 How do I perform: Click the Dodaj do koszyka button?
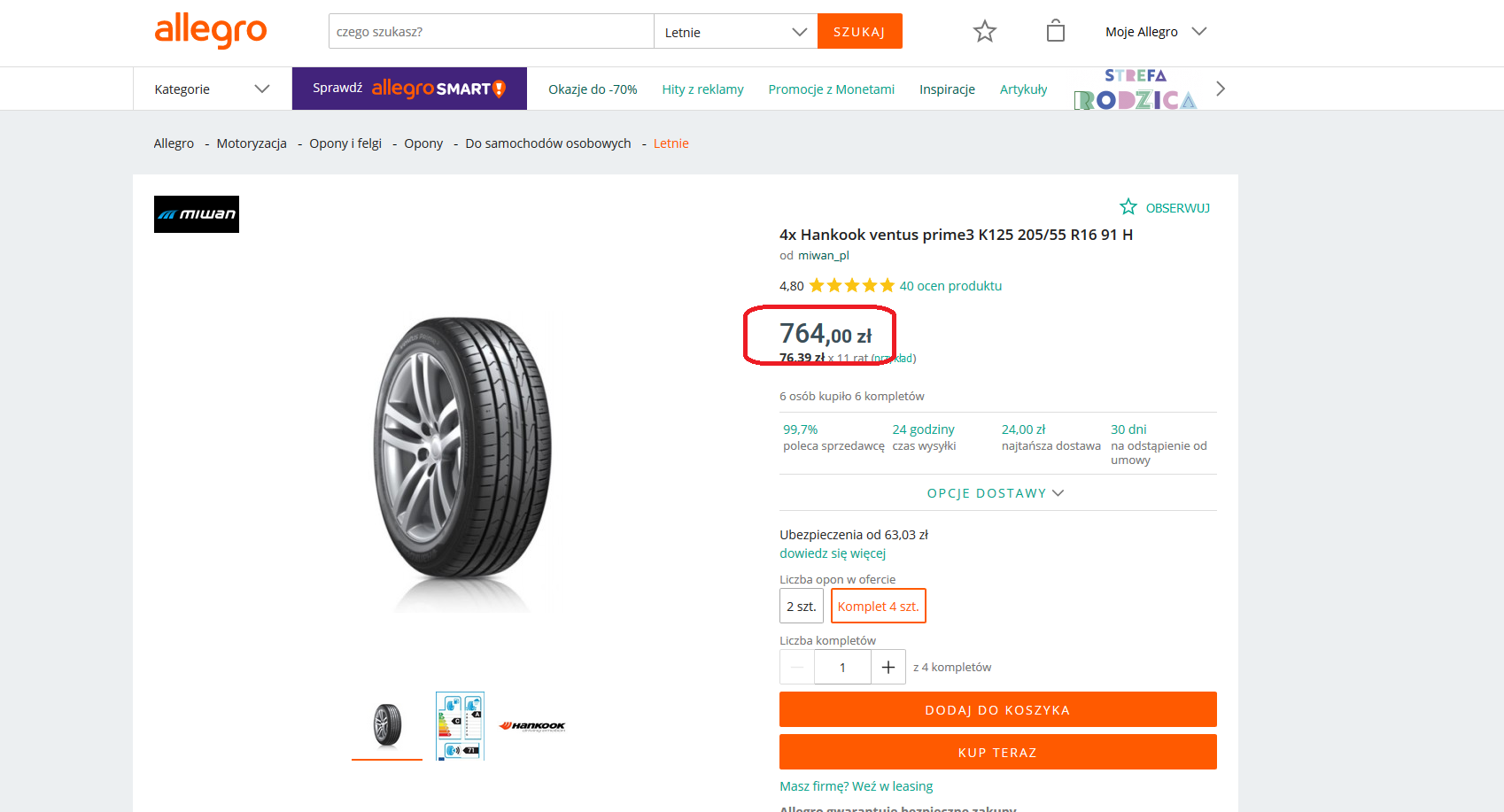pos(997,709)
